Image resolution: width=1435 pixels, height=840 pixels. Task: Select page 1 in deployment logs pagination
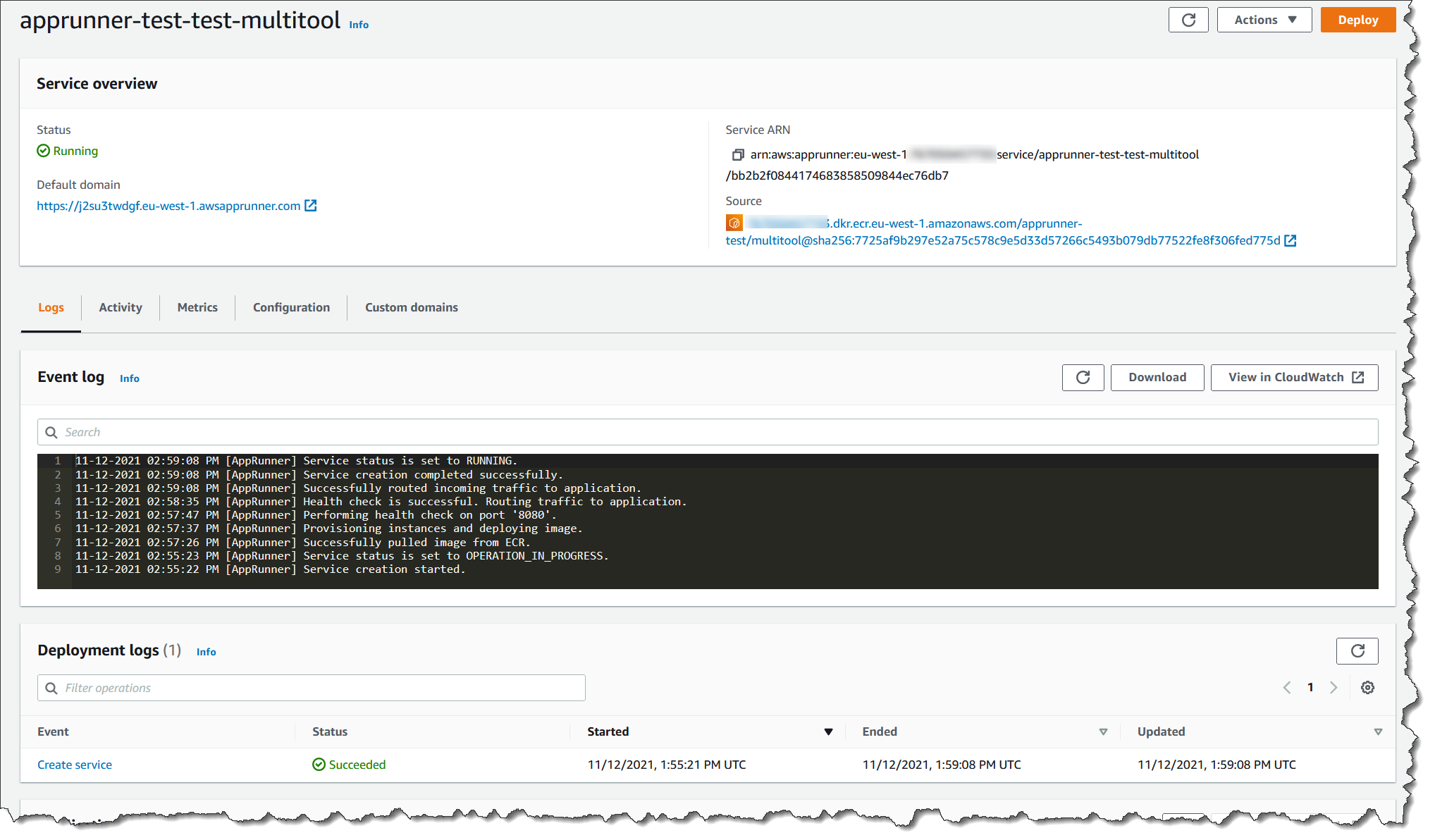(x=1310, y=688)
